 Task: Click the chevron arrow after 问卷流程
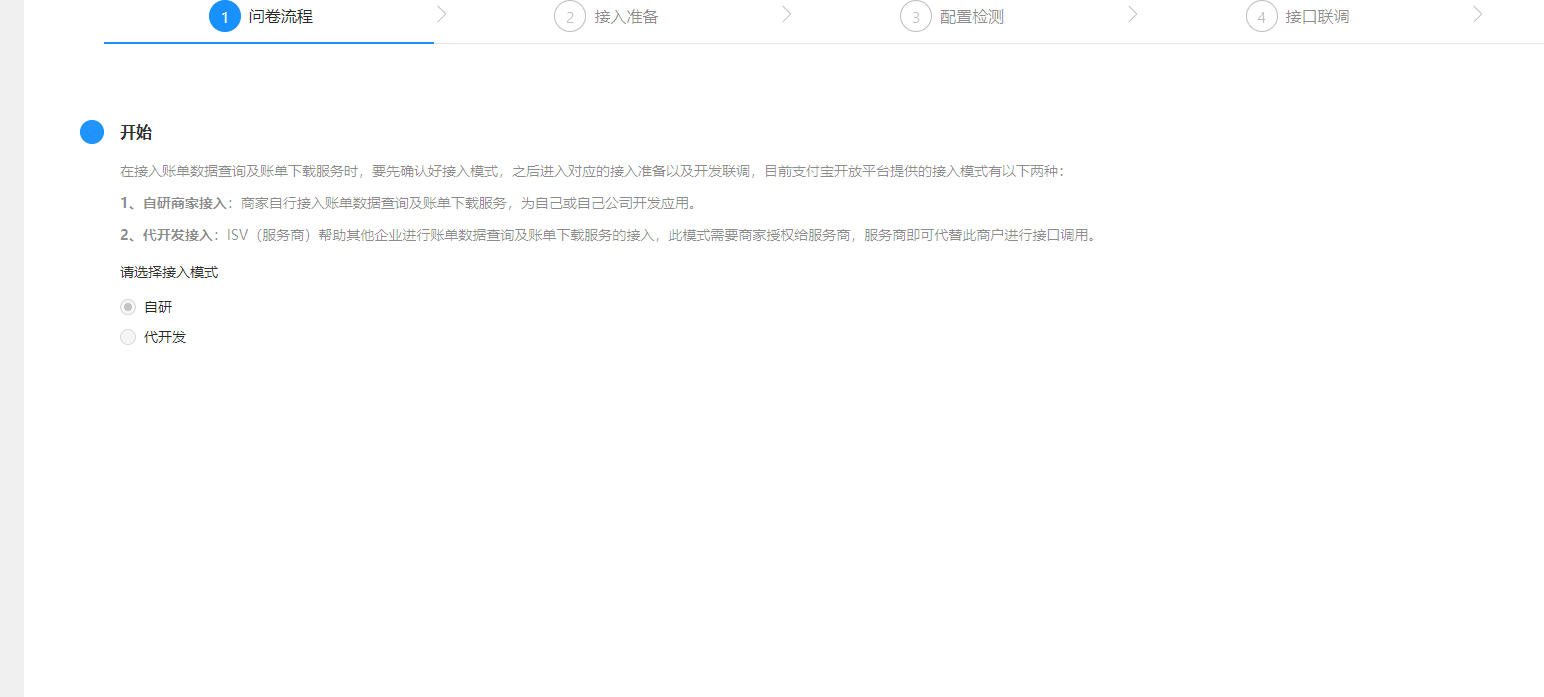click(441, 14)
